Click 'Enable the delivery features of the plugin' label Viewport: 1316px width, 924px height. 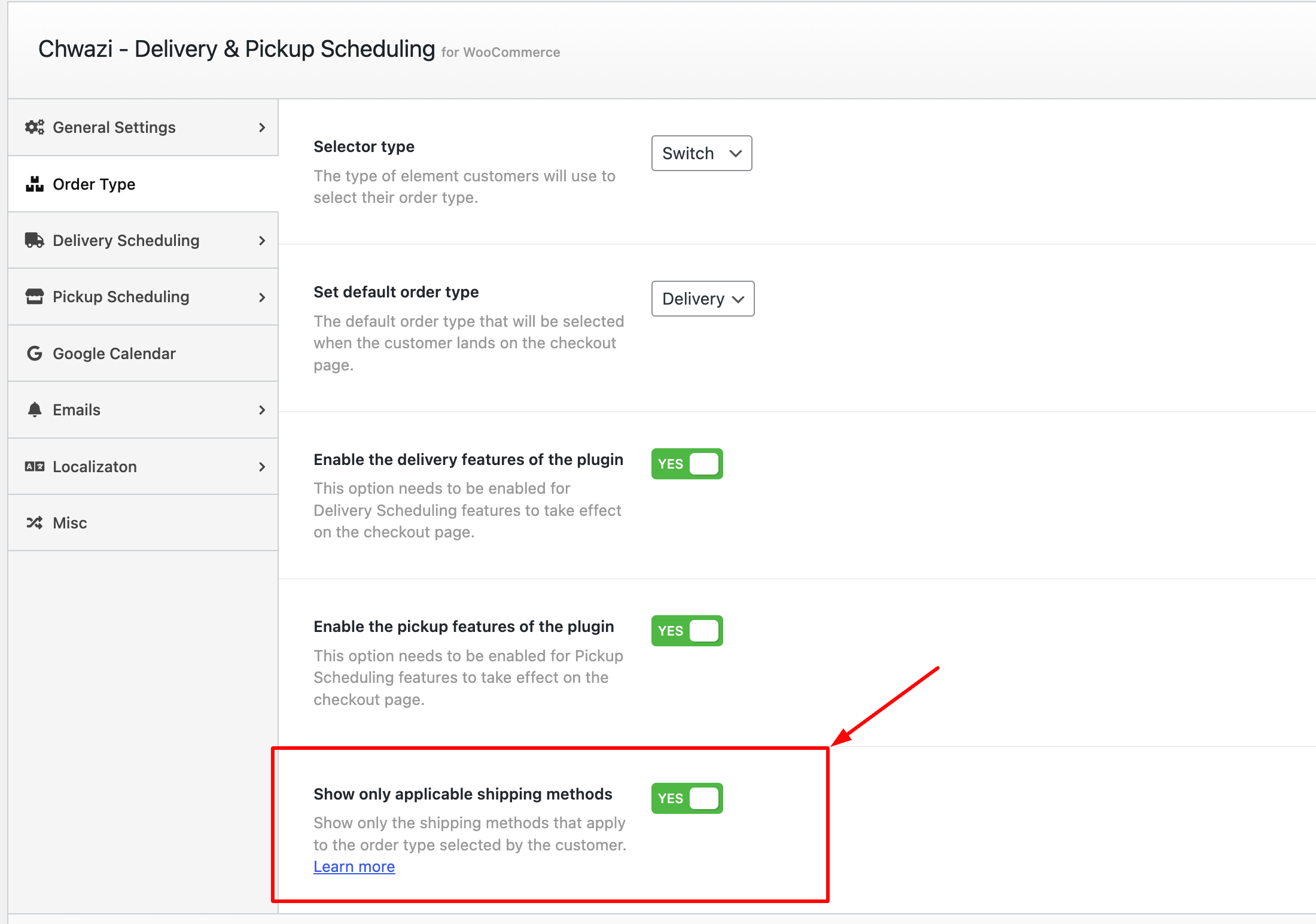point(468,460)
